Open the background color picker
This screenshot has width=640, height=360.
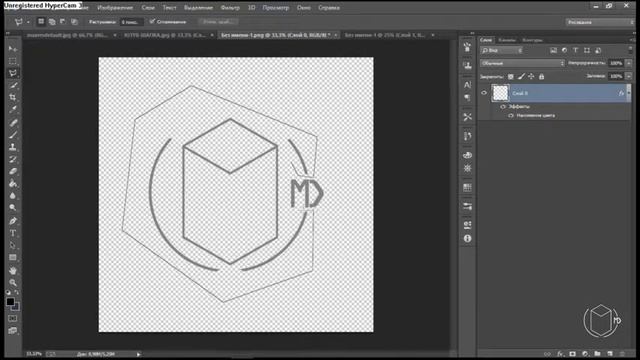pos(16,307)
